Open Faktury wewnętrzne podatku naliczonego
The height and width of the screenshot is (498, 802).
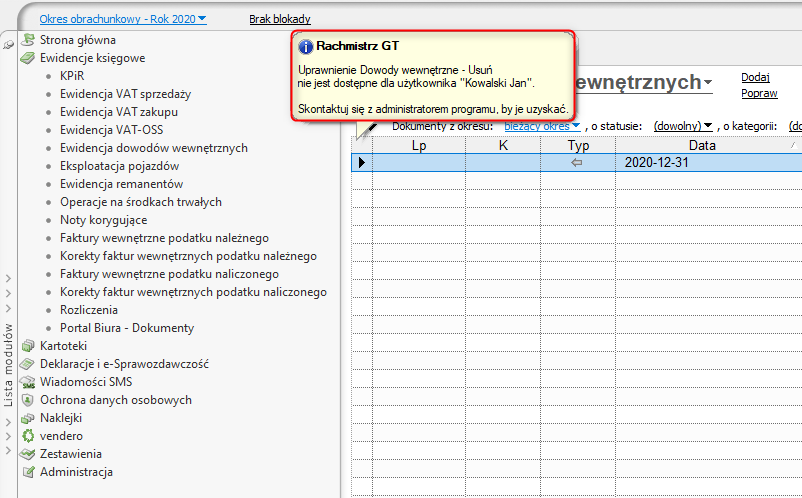pyautogui.click(x=169, y=274)
